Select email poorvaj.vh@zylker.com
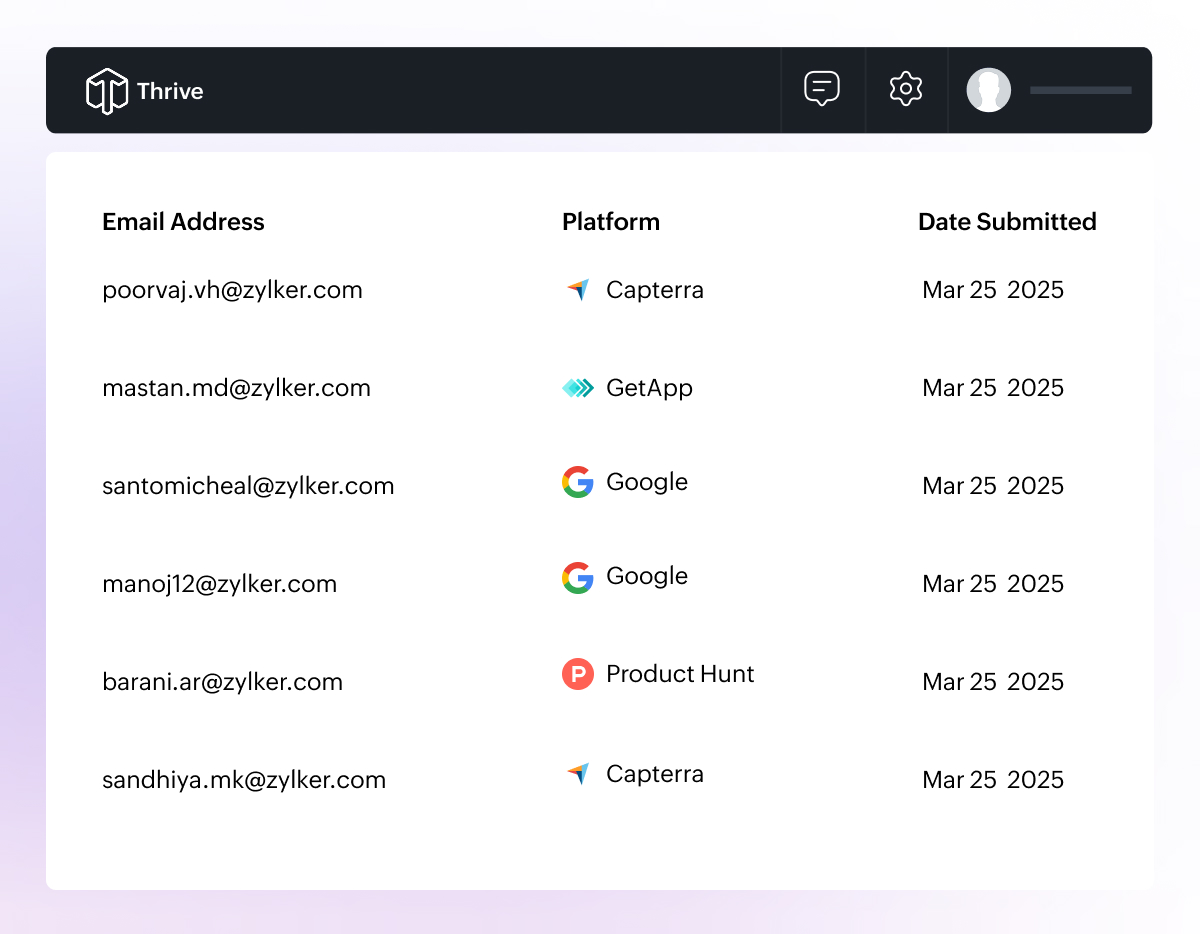The image size is (1200, 934). [232, 290]
